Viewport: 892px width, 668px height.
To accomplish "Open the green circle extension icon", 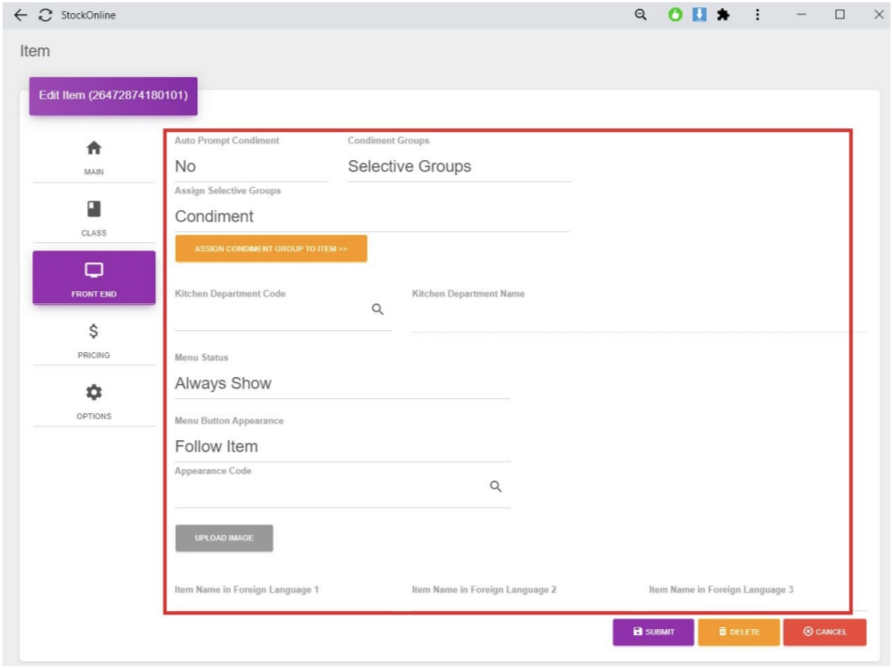I will click(x=675, y=15).
